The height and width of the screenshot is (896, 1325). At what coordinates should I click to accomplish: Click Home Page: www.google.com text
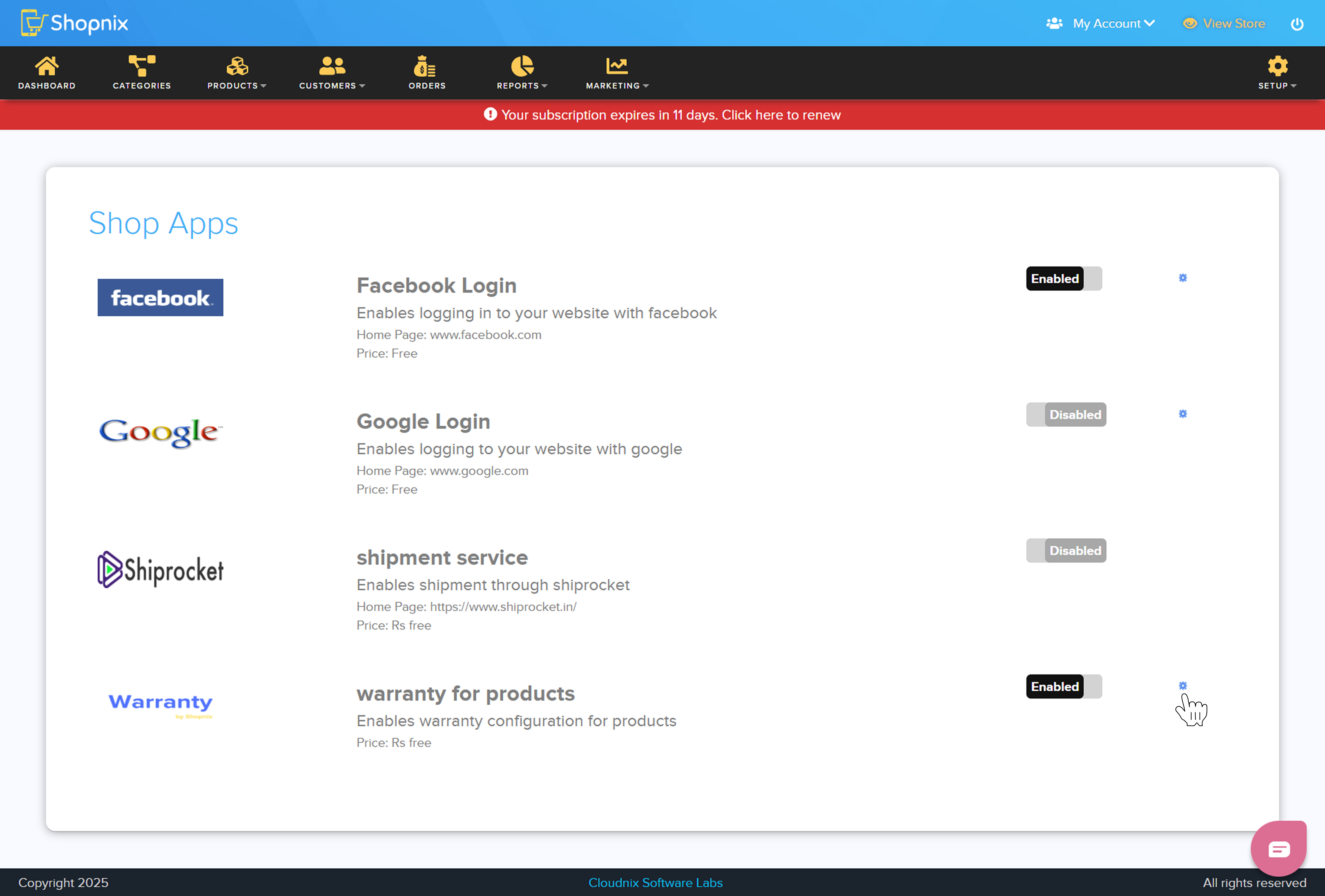442,471
